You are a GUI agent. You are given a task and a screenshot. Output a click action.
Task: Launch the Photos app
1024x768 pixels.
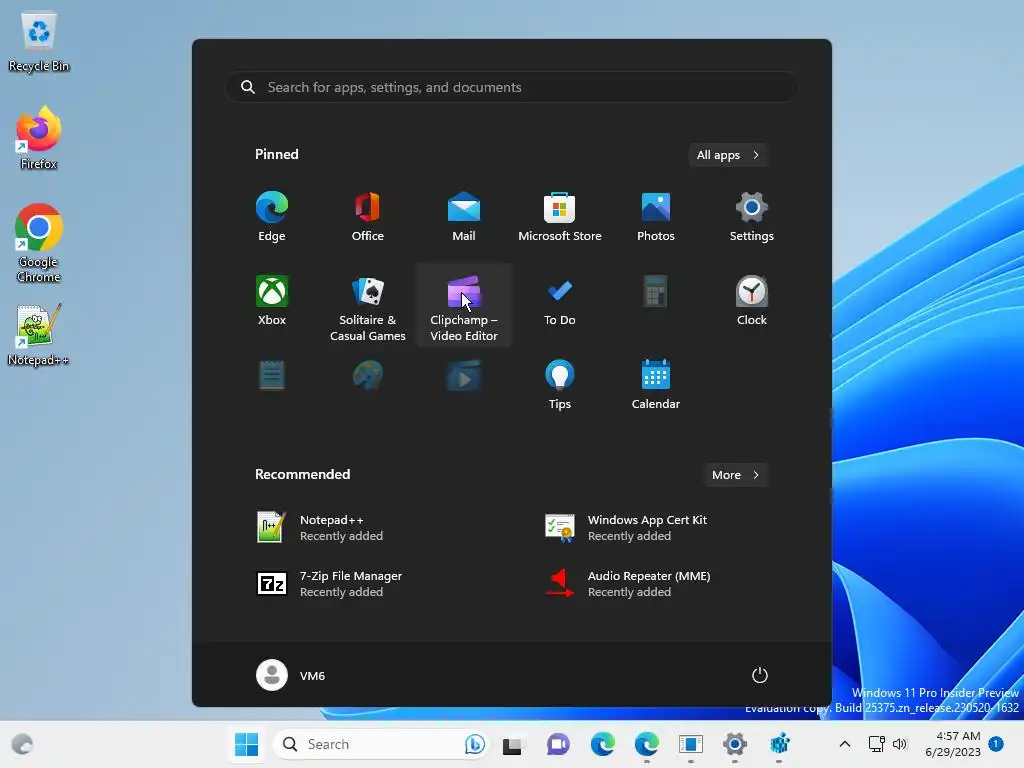[656, 217]
